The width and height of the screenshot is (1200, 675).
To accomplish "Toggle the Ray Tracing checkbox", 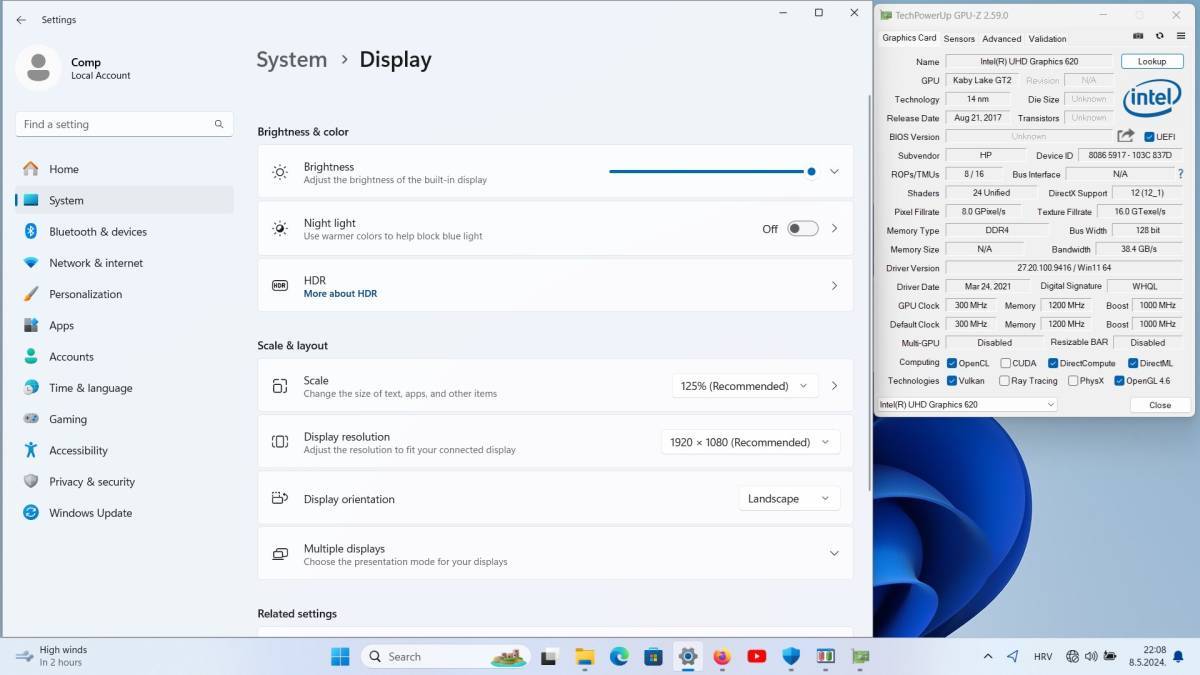I will (1004, 381).
